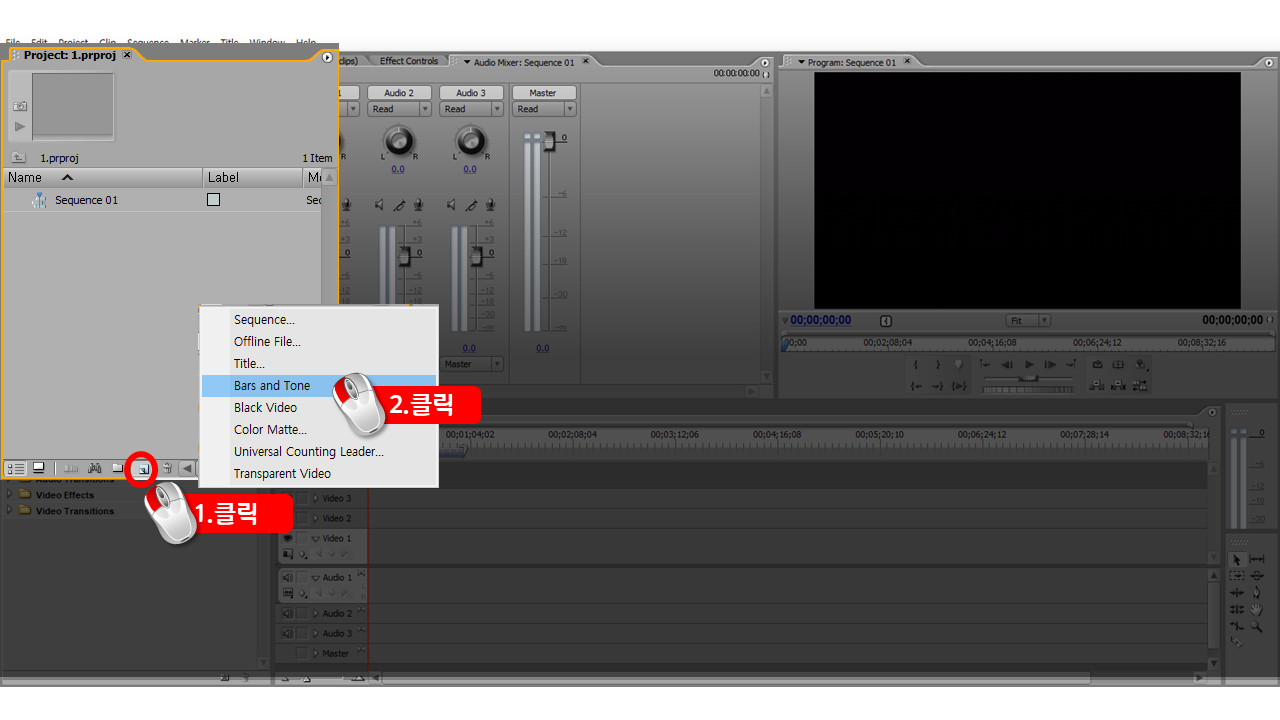Click Master channel volume fader

549,141
